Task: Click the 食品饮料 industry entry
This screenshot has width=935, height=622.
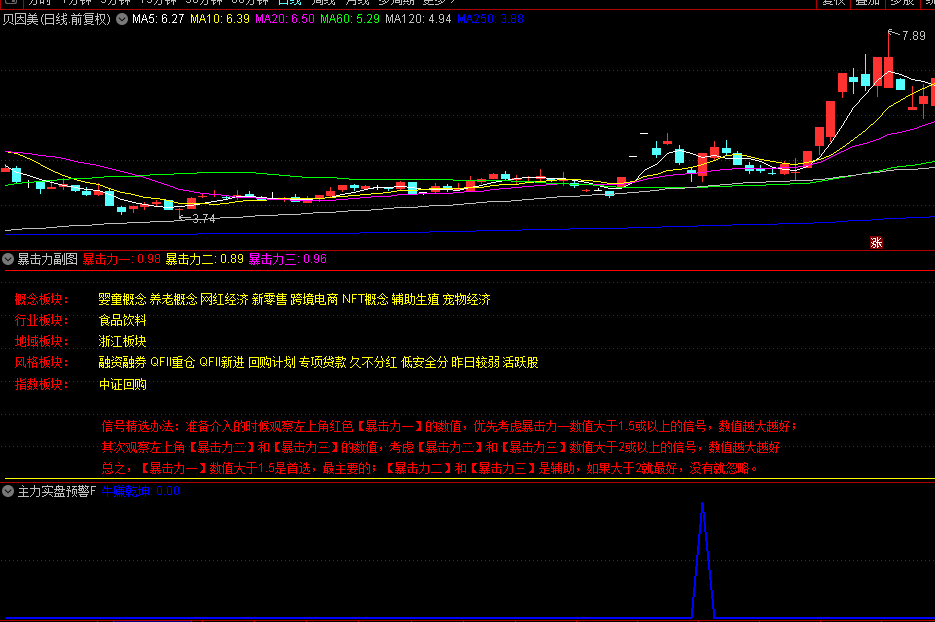Action: [122, 320]
